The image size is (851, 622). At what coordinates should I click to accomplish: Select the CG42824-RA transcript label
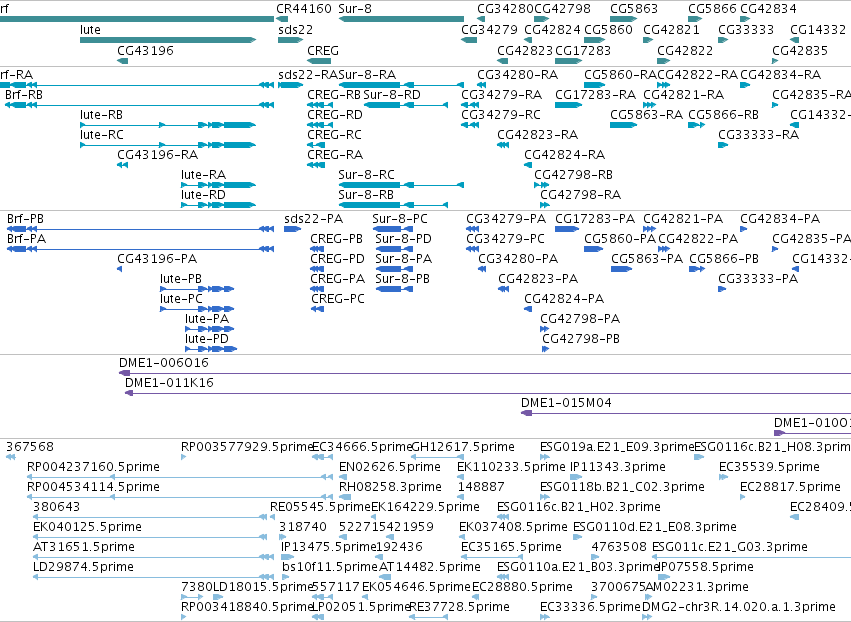point(564,155)
